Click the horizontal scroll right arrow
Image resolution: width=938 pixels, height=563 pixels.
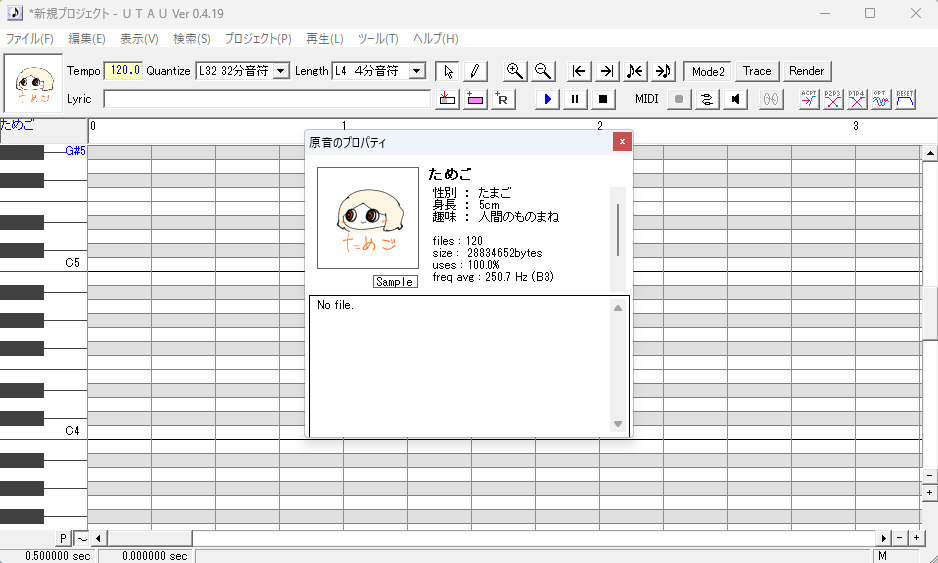[x=884, y=538]
